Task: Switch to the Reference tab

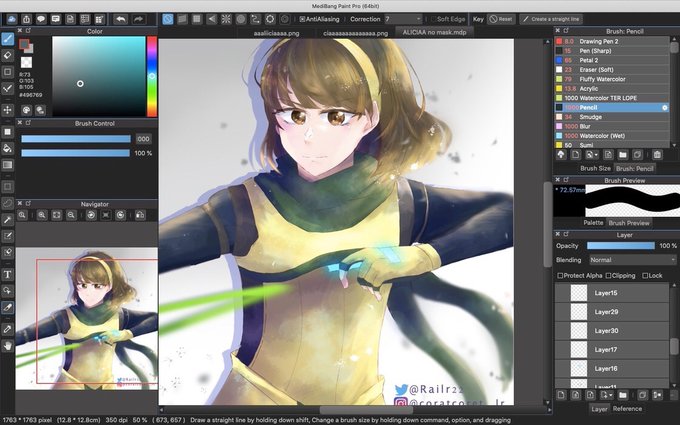Action: [x=627, y=409]
